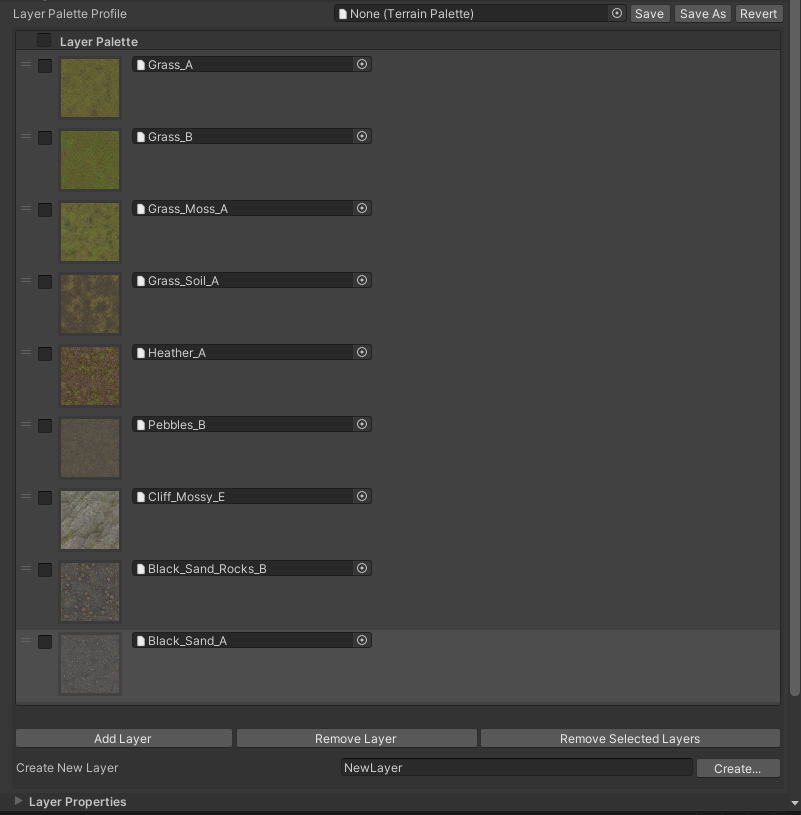801x815 pixels.
Task: Click the NewLayer name input field
Action: point(517,768)
